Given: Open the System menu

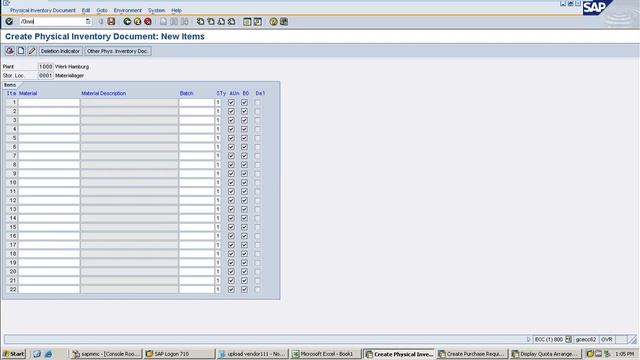Looking at the screenshot, I should click(x=156, y=10).
